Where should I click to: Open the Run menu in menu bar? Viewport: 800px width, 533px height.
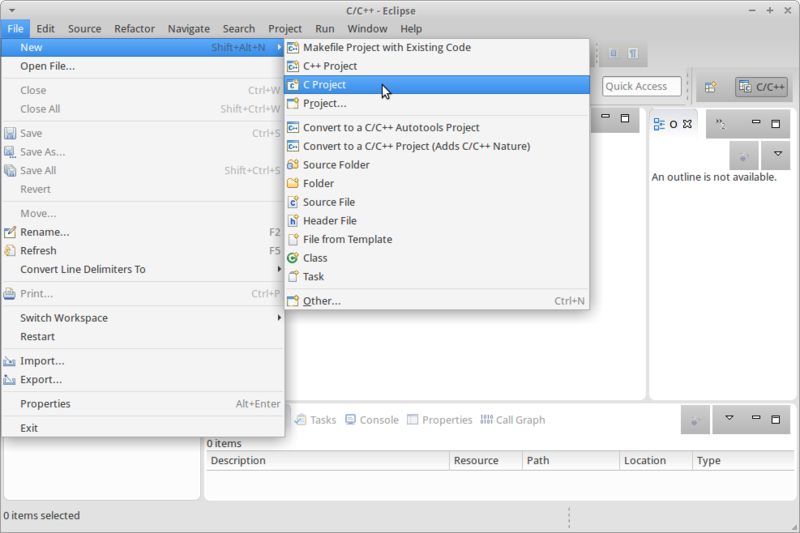(x=324, y=29)
